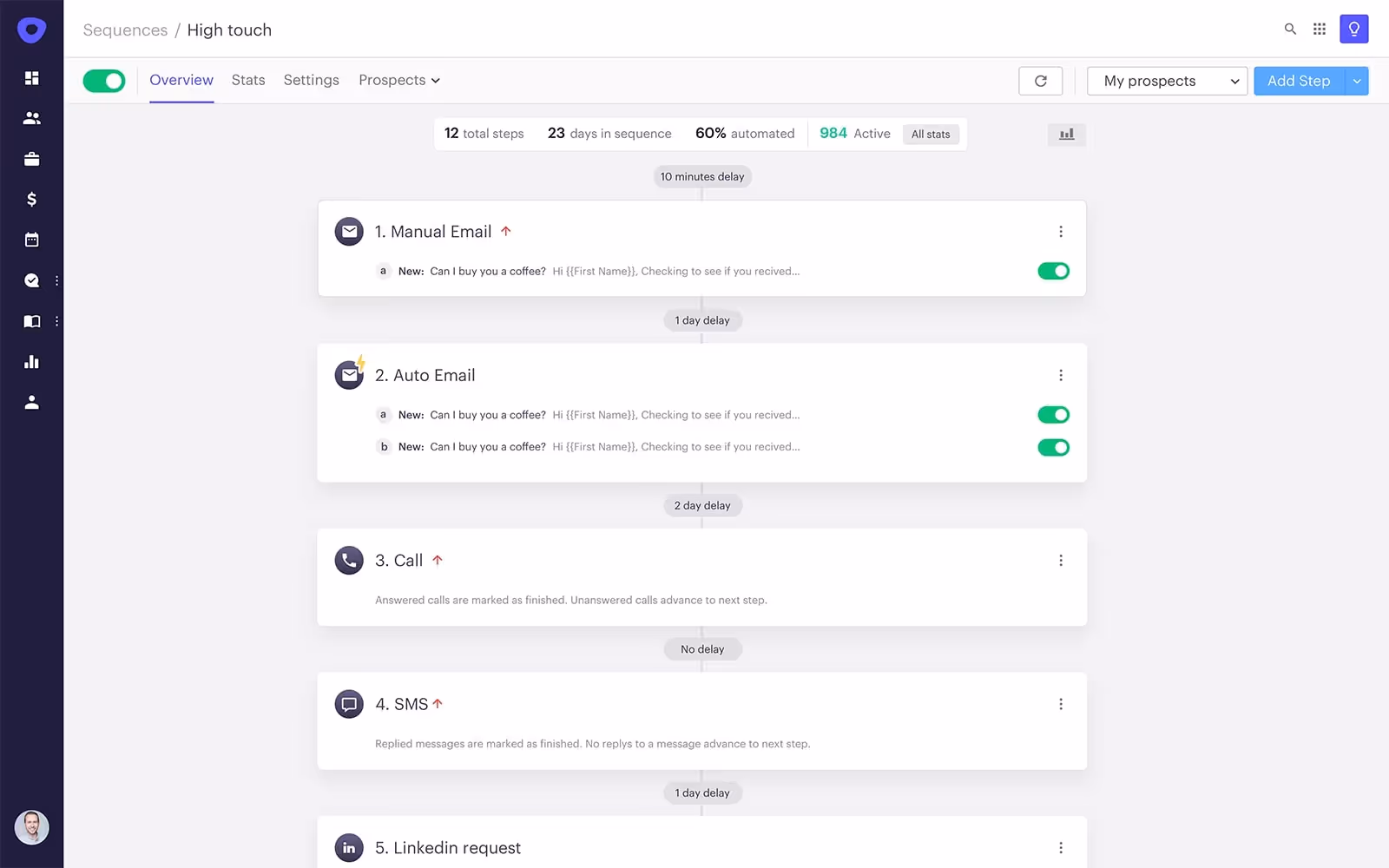Open the Settings tab

[x=311, y=80]
